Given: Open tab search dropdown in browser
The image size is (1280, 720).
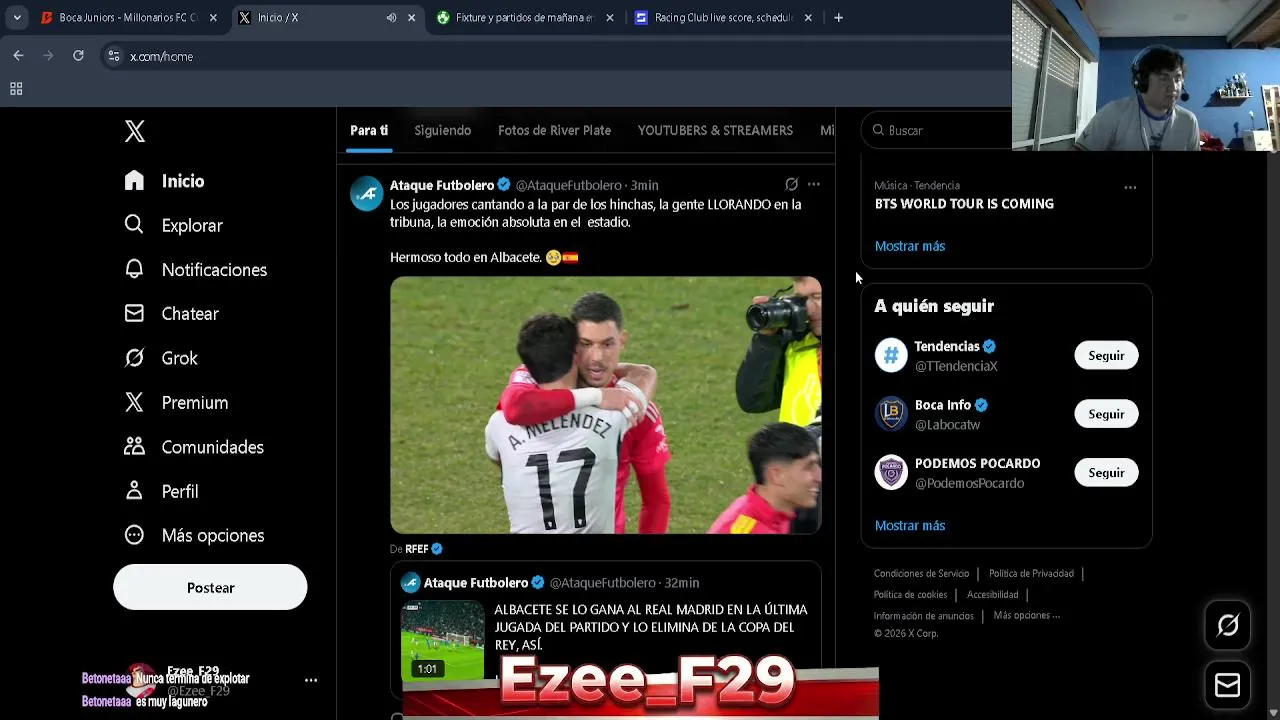Looking at the screenshot, I should (x=17, y=17).
